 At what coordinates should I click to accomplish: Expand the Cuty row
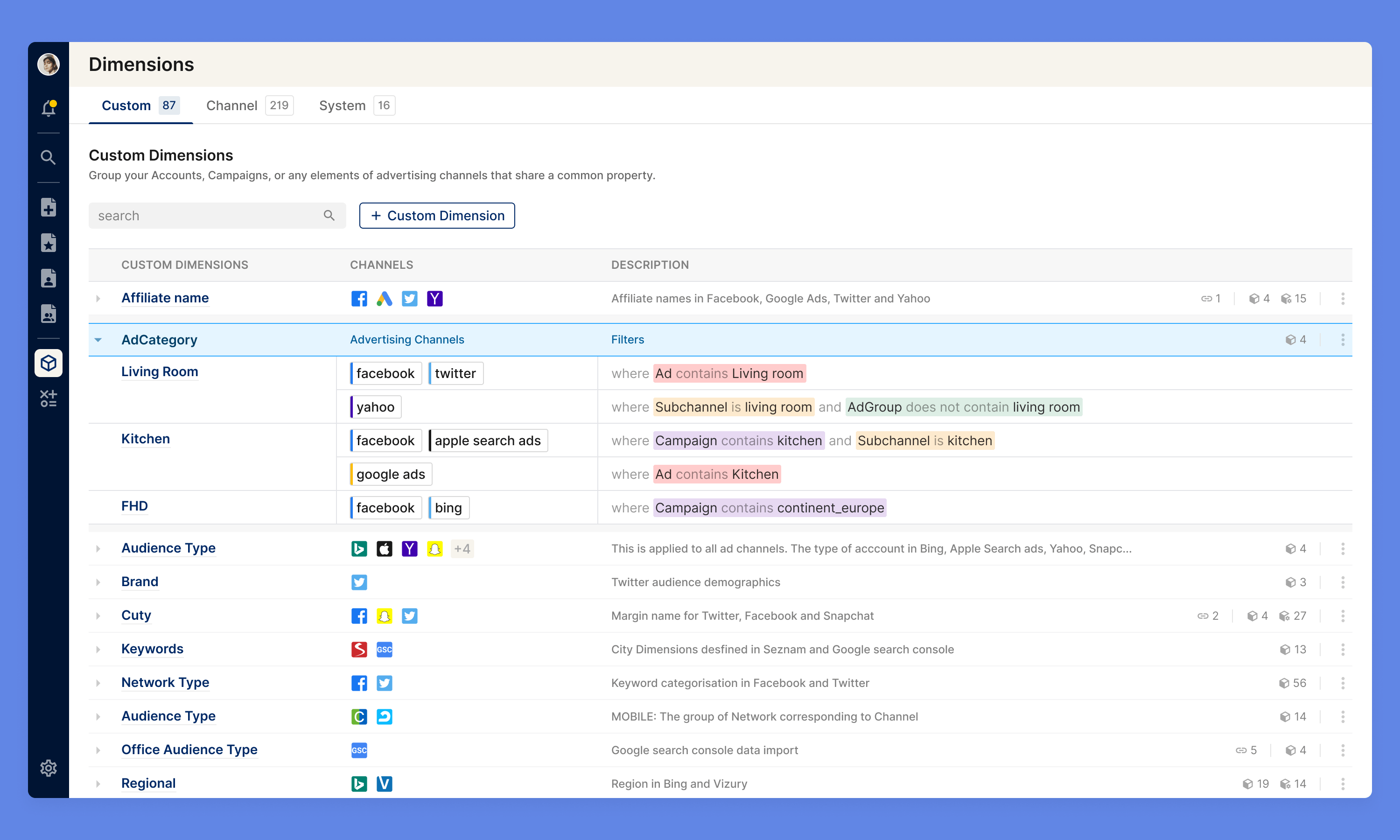pyautogui.click(x=98, y=616)
